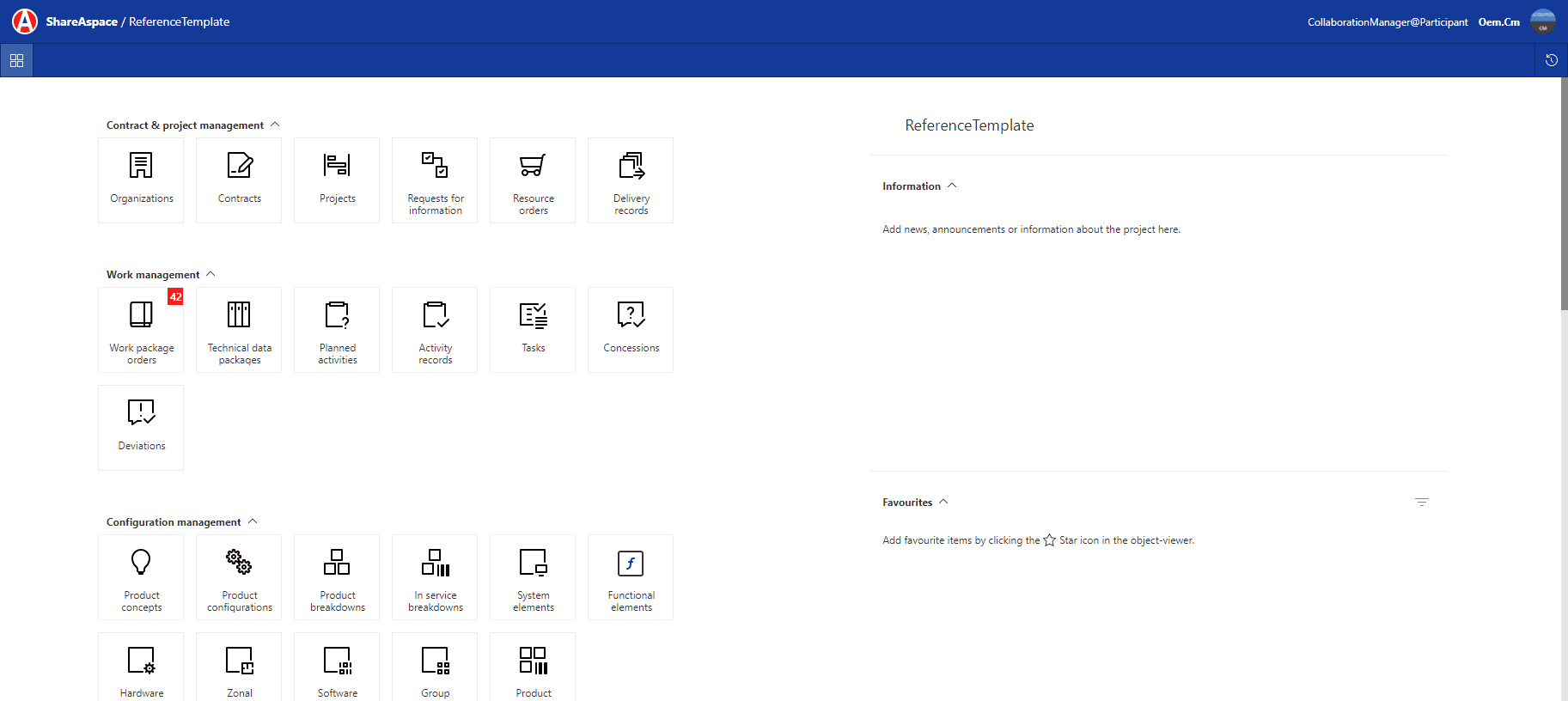Collapse Contract & project management section

coord(275,125)
